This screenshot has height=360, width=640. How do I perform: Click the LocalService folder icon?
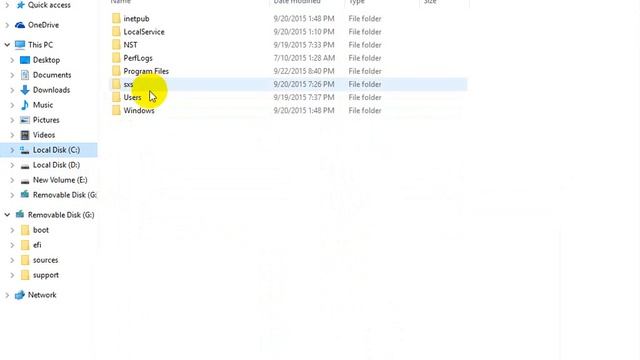click(116, 32)
